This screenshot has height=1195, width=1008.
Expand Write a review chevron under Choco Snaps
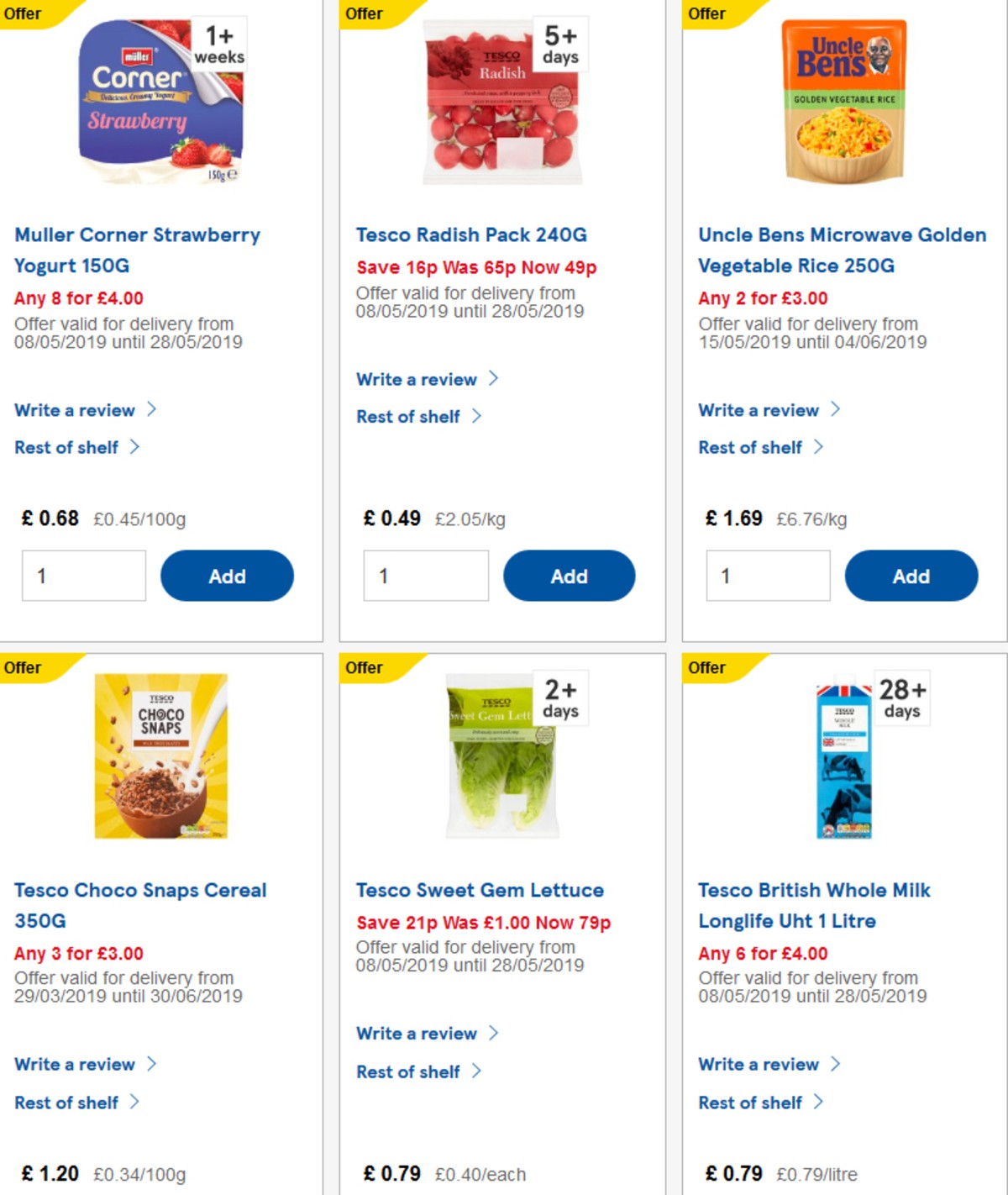pyautogui.click(x=154, y=1064)
